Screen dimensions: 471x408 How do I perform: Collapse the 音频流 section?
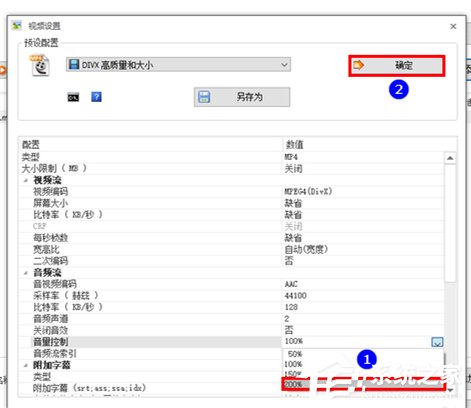click(25, 273)
